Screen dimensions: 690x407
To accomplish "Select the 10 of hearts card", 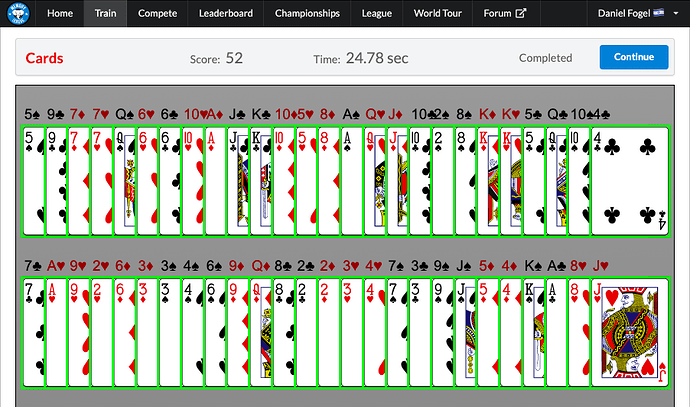I will pyautogui.click(x=193, y=181).
